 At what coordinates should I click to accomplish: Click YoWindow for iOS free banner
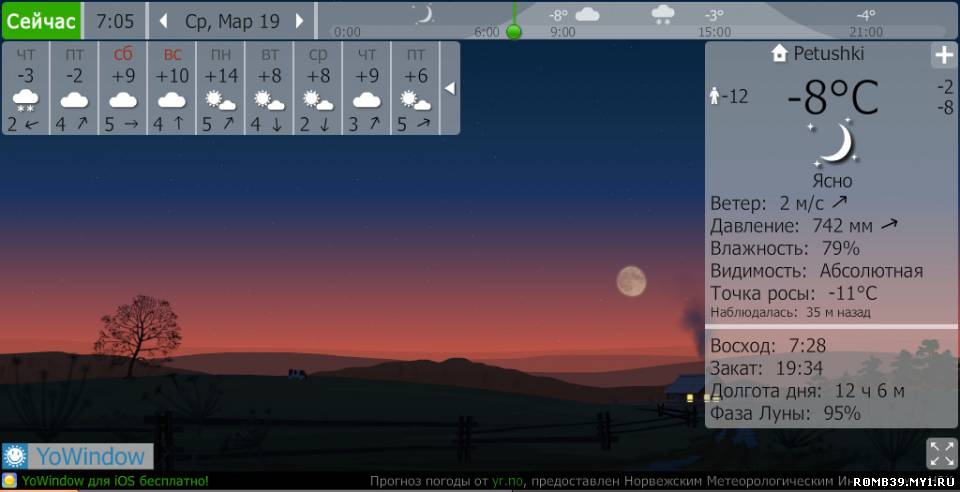click(x=114, y=481)
